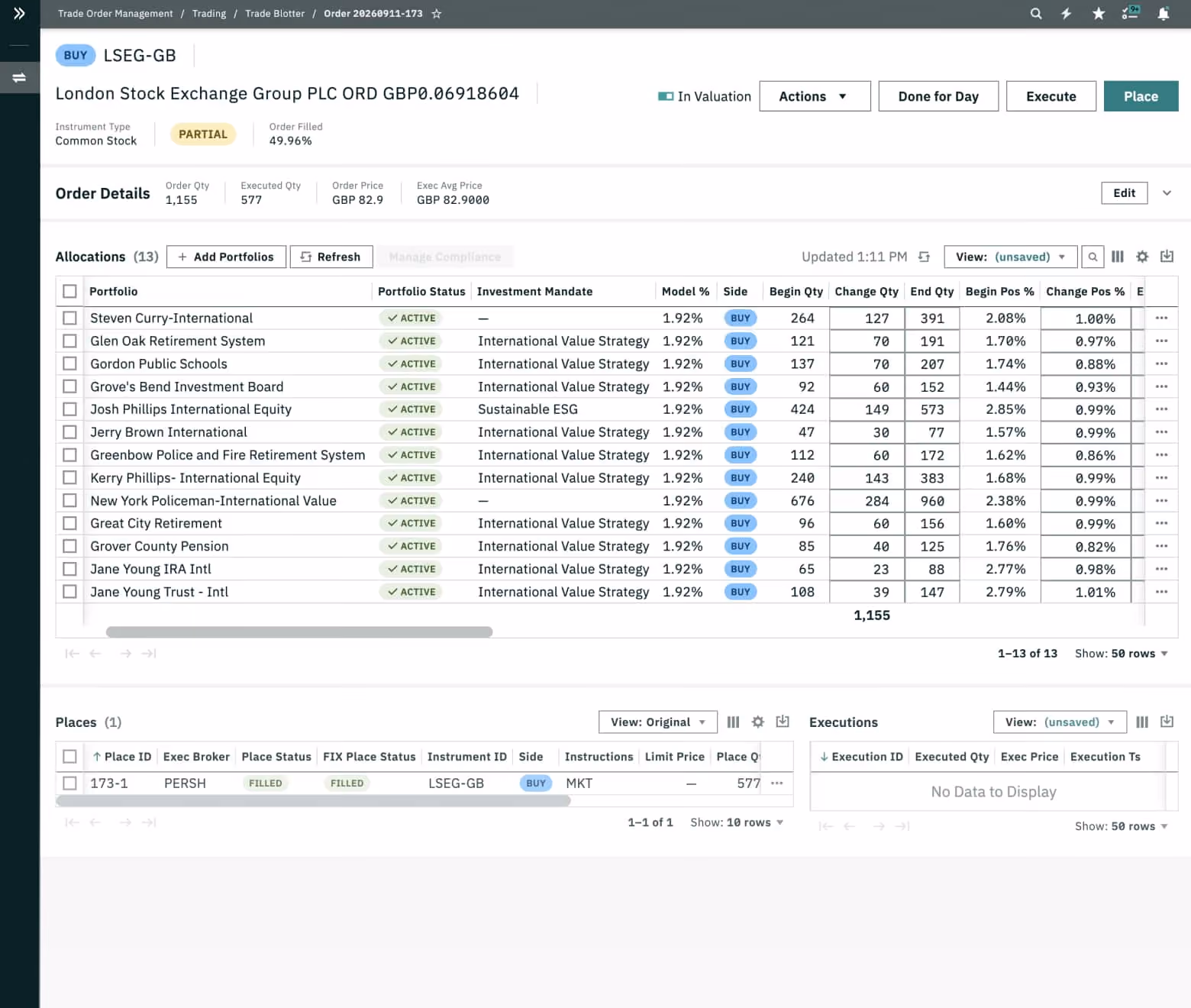The height and width of the screenshot is (1008, 1191).
Task: Edit the order details
Action: point(1124,193)
